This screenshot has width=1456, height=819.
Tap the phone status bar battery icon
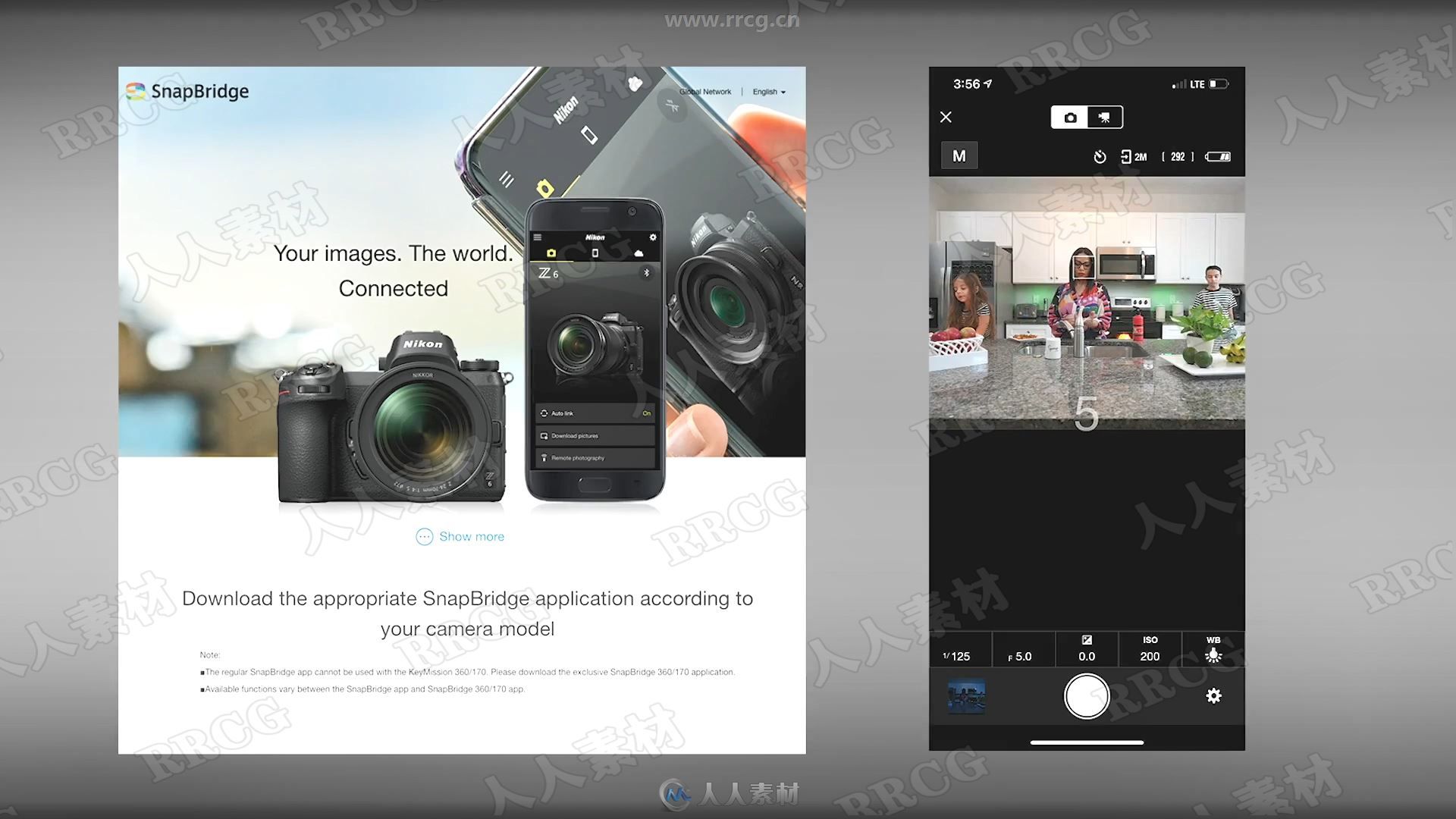(1219, 84)
